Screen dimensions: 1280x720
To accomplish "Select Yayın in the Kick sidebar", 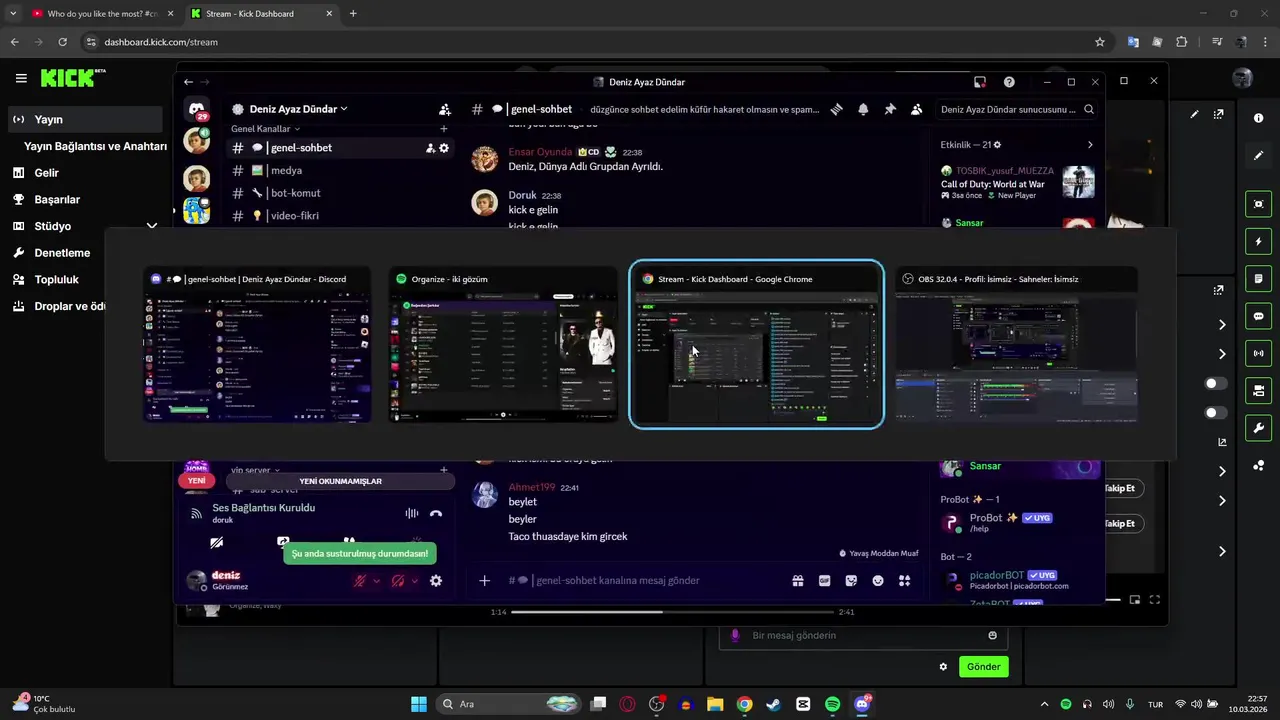I will click(84, 119).
